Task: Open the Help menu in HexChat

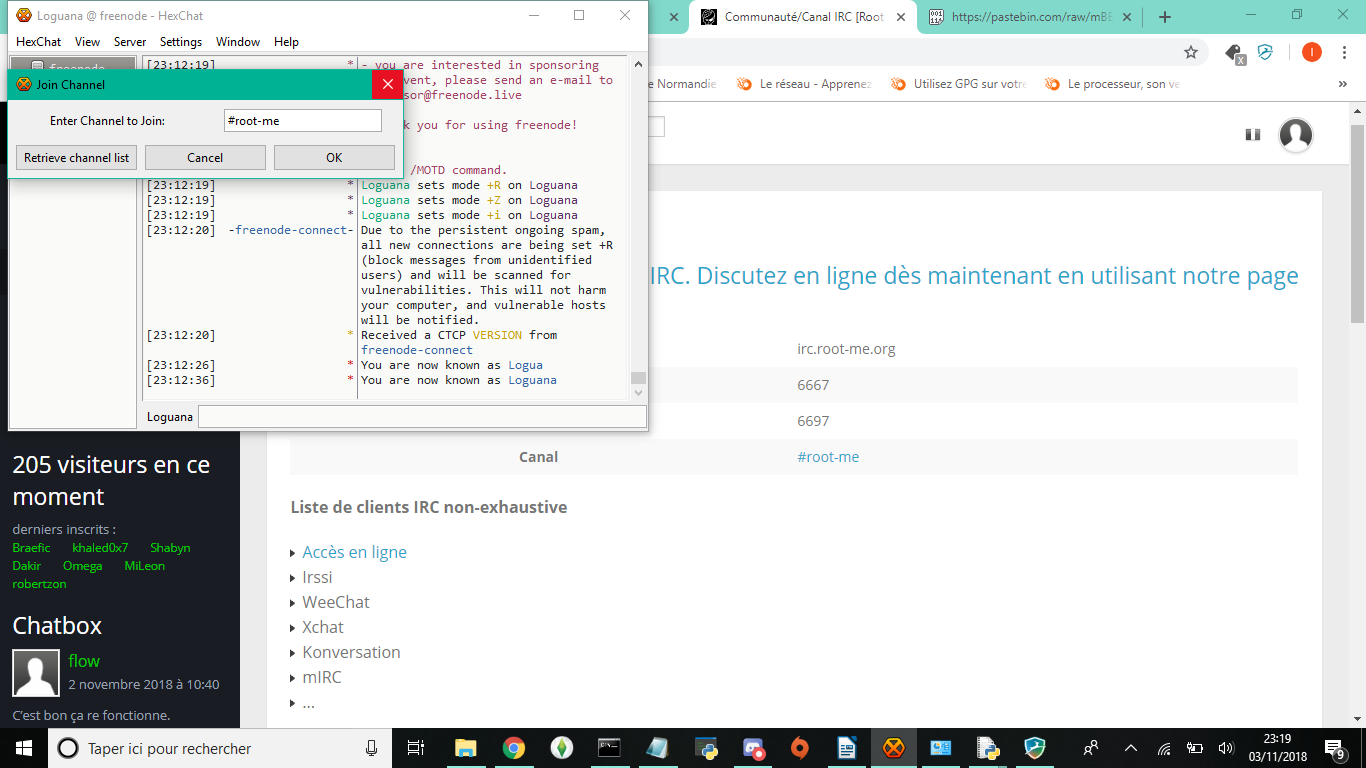Action: 286,42
